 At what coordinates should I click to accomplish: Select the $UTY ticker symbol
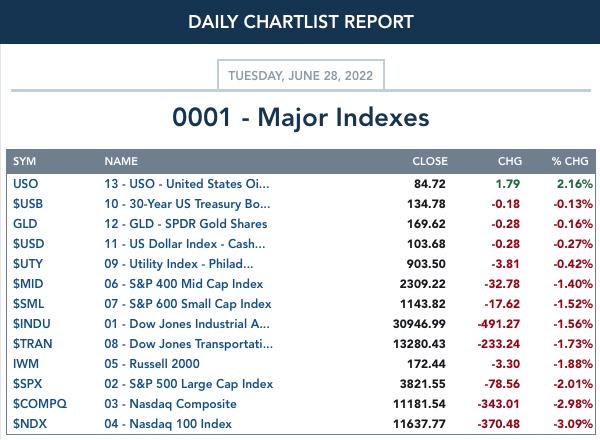(28, 264)
